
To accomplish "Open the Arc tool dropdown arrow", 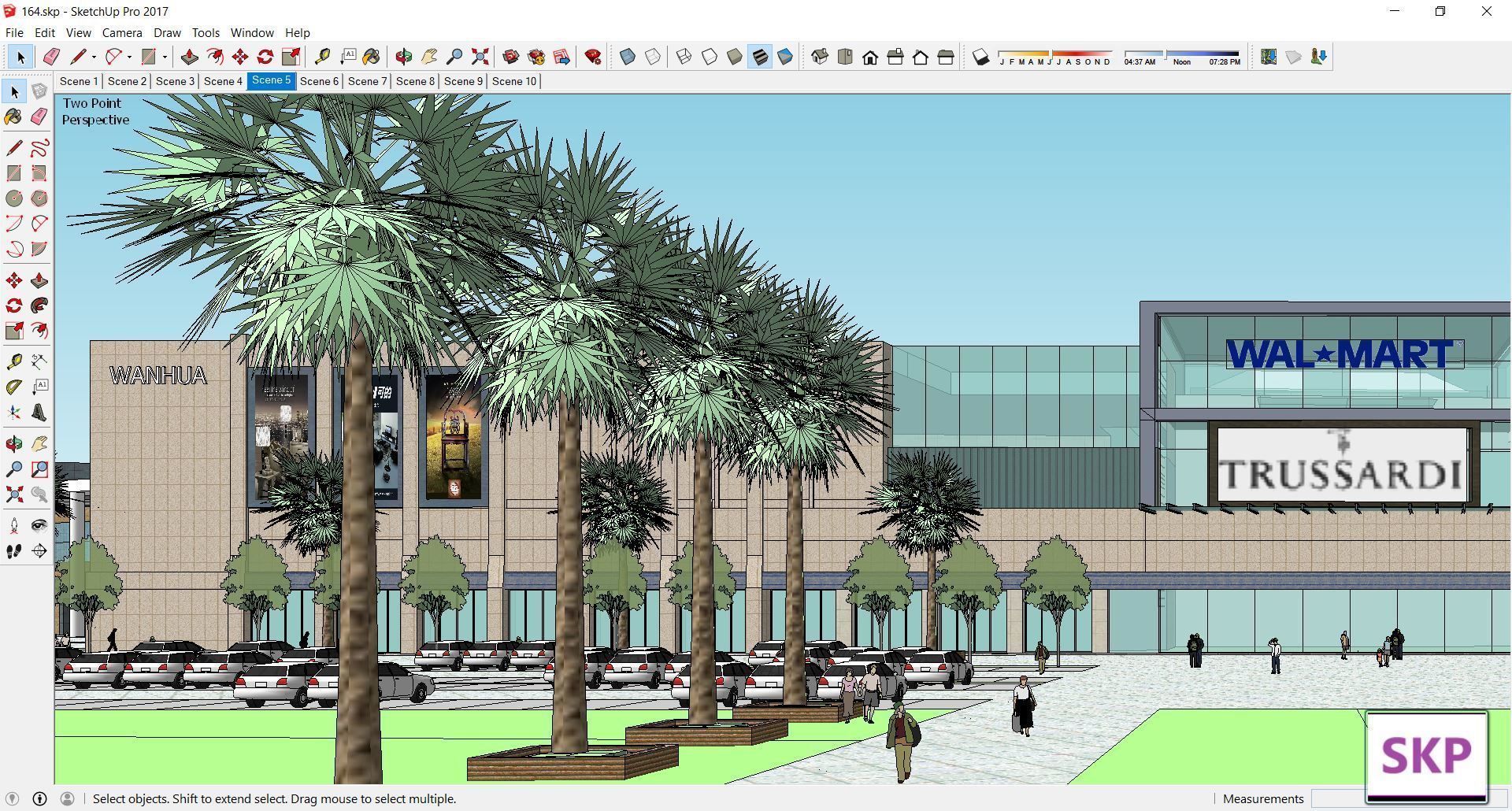I will 129,57.
